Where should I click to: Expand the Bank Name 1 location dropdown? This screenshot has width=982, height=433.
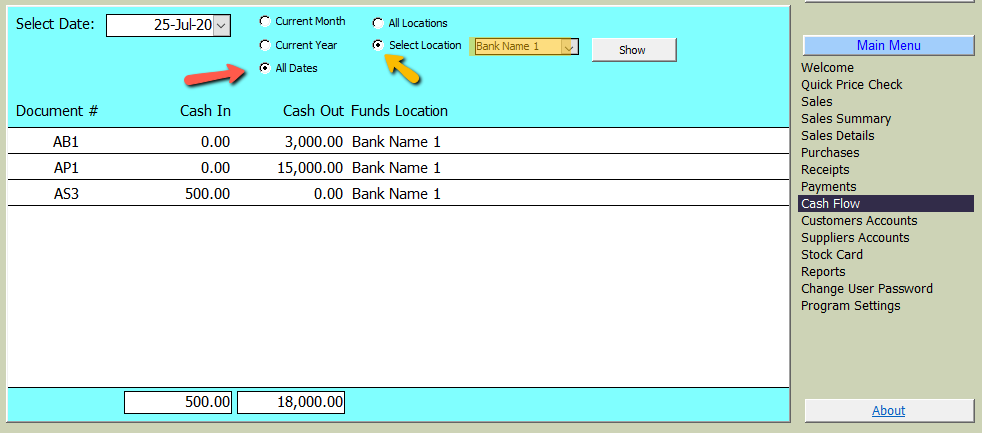point(569,46)
